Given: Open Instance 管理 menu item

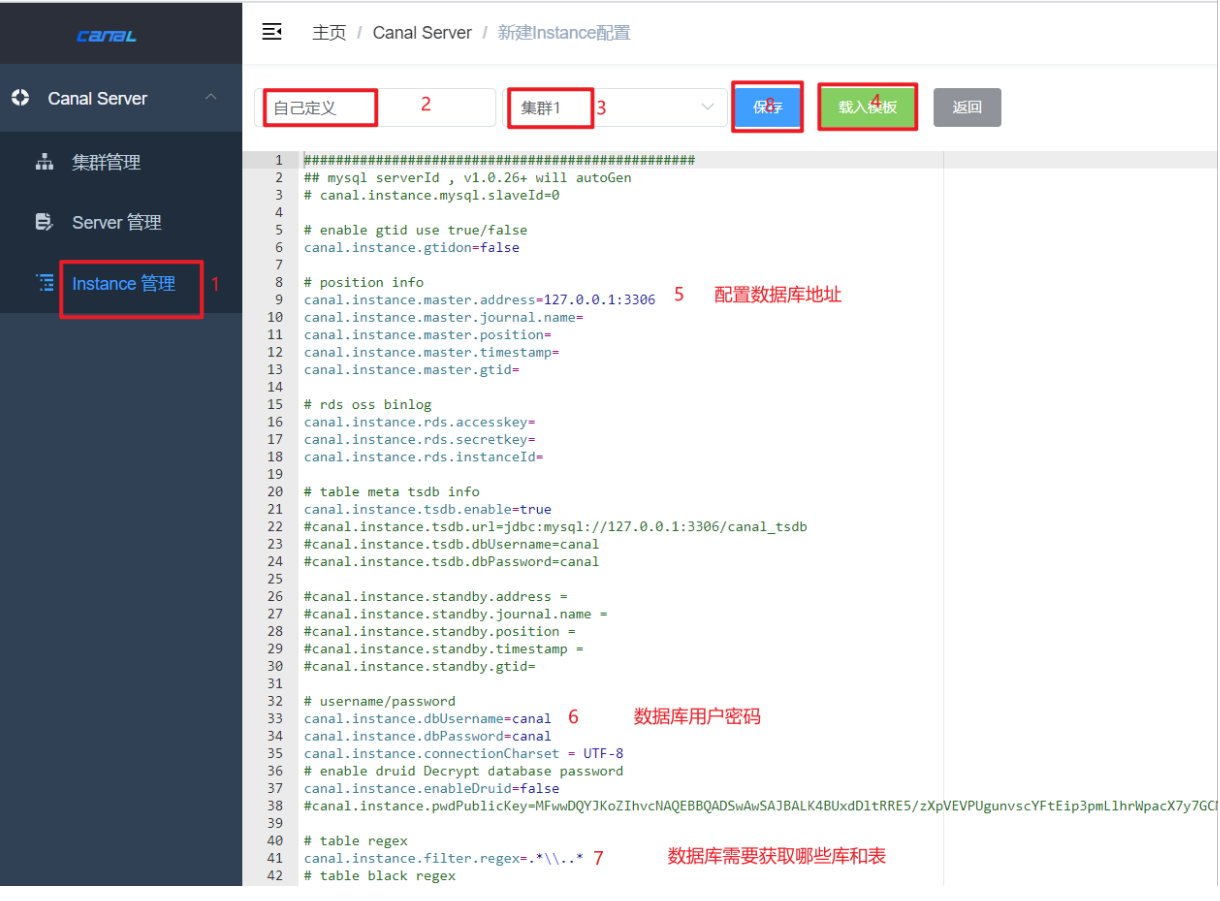Looking at the screenshot, I should (124, 283).
